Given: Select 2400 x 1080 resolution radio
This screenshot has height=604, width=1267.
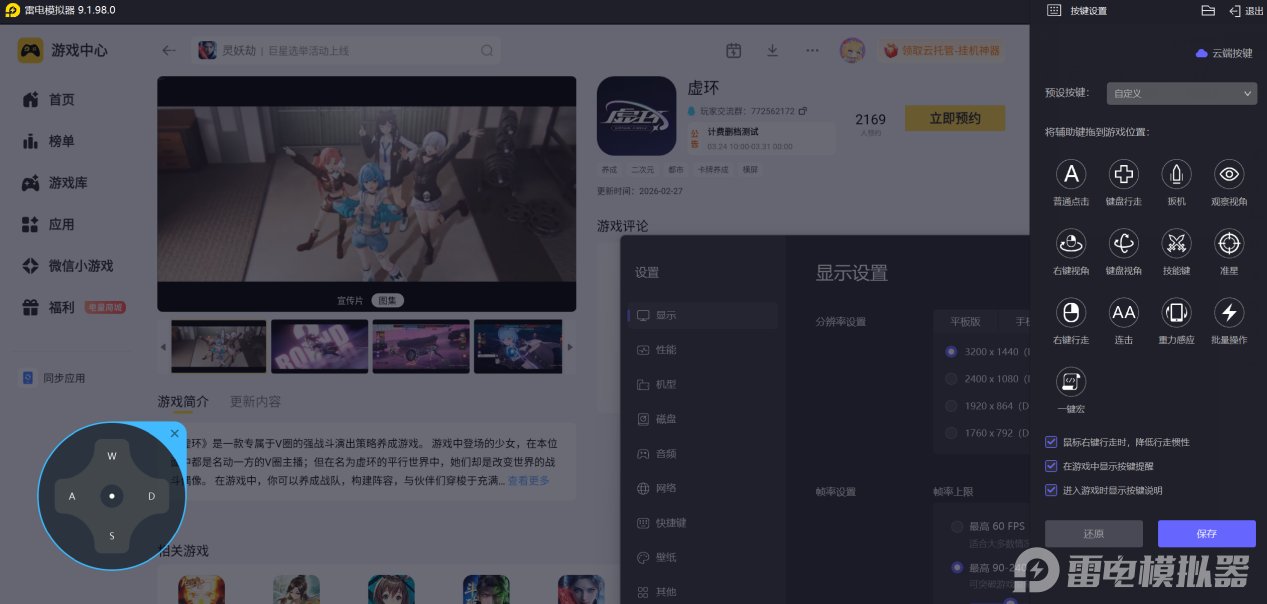Looking at the screenshot, I should pos(951,379).
